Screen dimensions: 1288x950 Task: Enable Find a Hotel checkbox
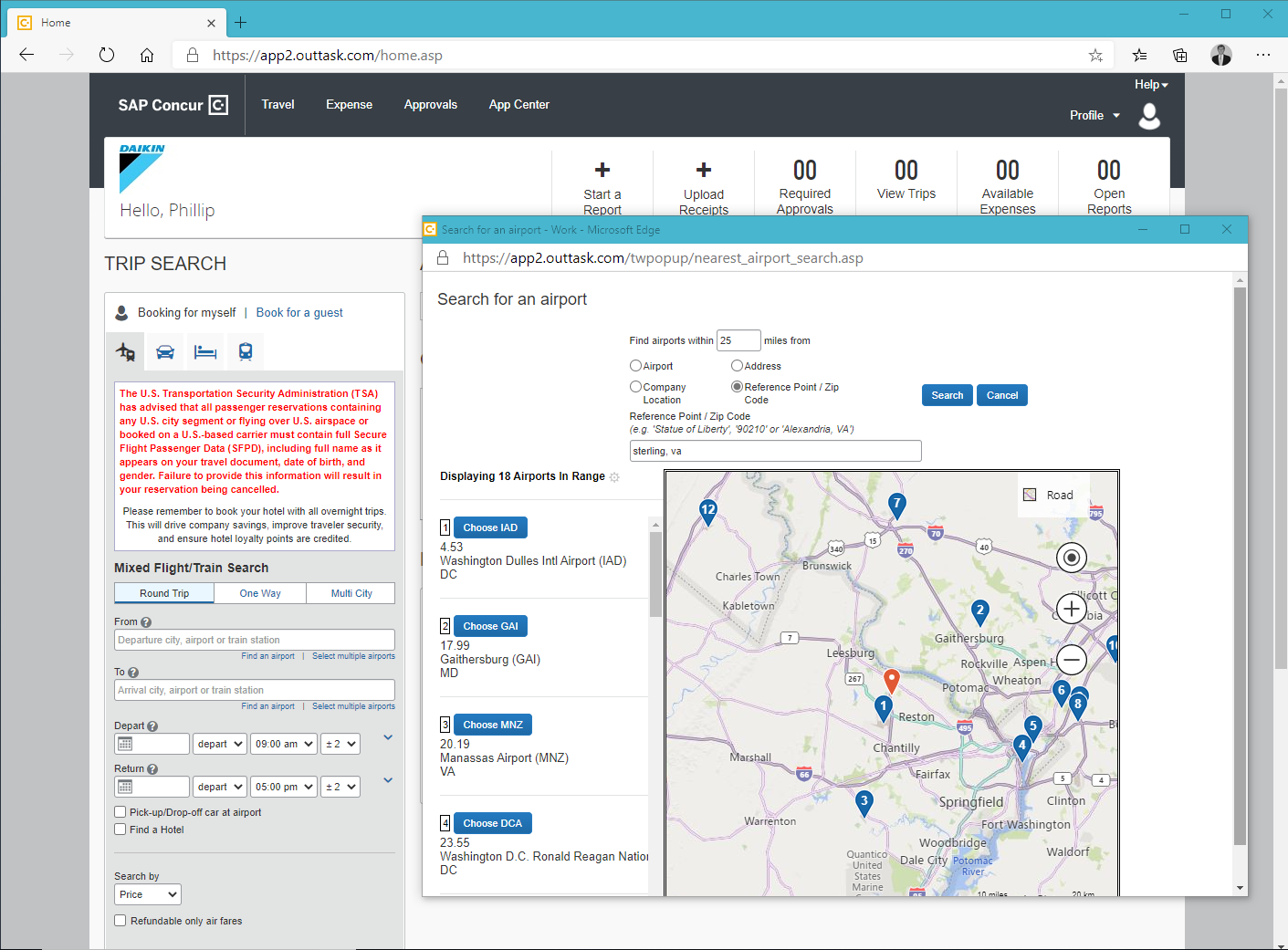click(120, 830)
